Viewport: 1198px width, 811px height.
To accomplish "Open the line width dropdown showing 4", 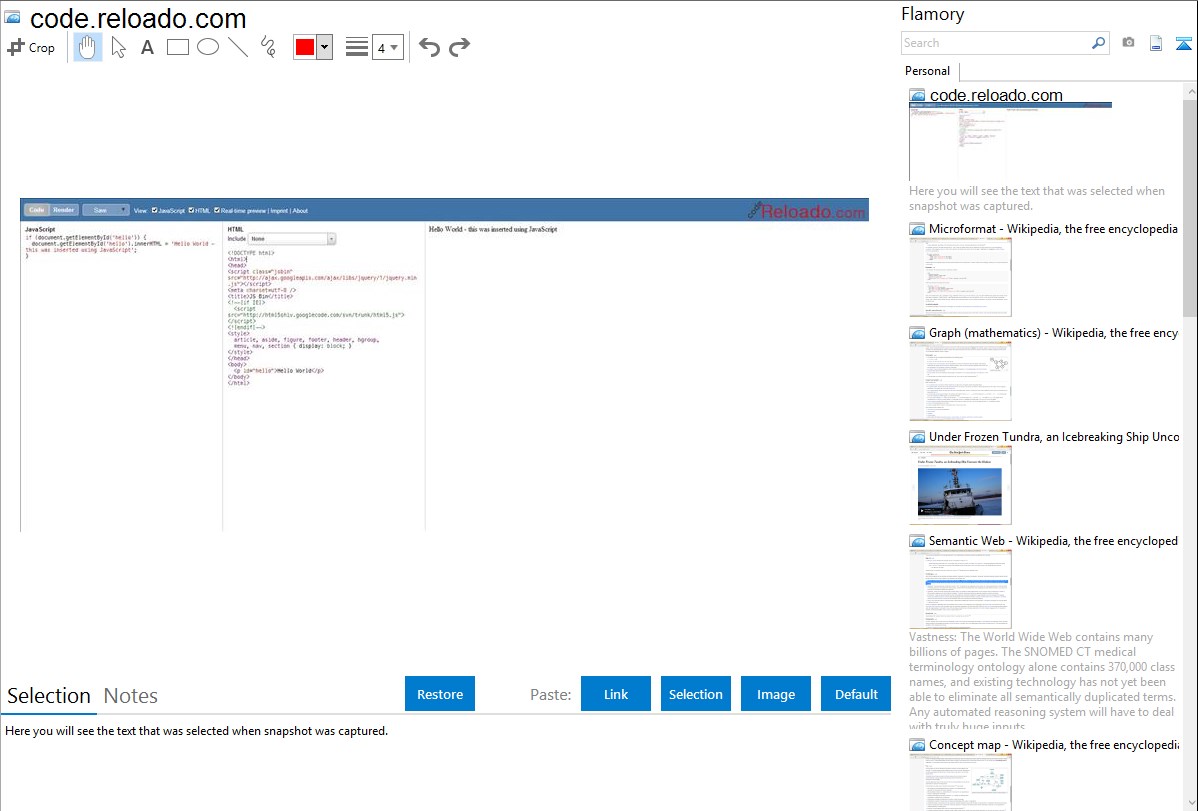I will [387, 47].
